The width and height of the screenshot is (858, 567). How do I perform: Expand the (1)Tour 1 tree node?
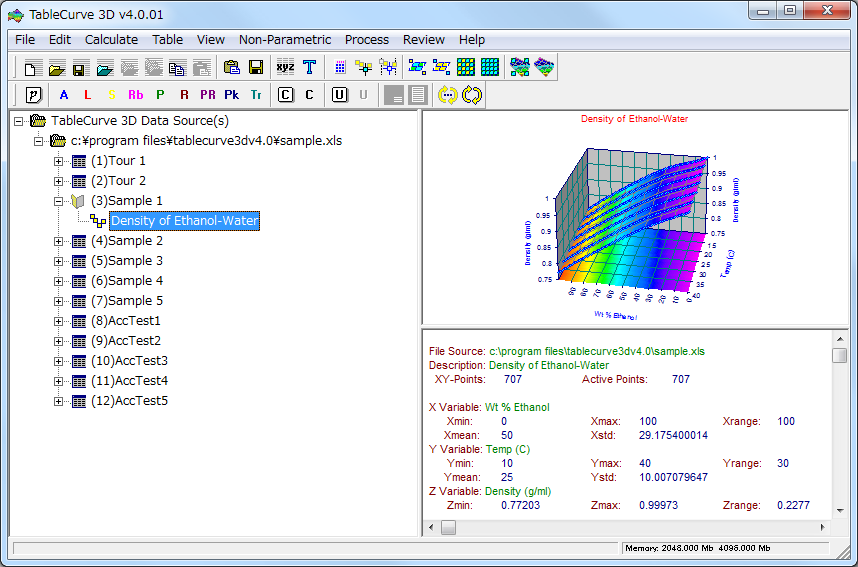pos(59,161)
